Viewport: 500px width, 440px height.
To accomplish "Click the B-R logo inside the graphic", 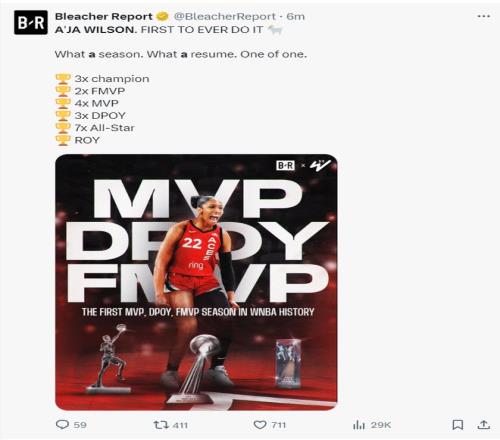I will (x=286, y=165).
